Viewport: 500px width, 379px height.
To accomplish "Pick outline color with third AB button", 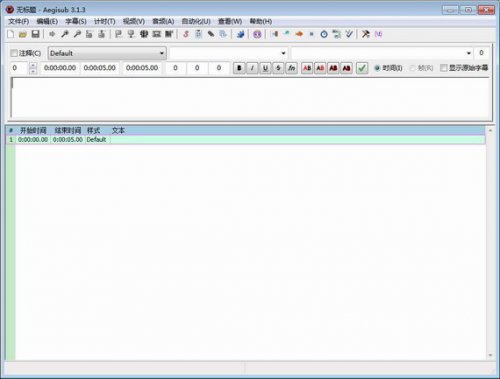I will pos(333,68).
